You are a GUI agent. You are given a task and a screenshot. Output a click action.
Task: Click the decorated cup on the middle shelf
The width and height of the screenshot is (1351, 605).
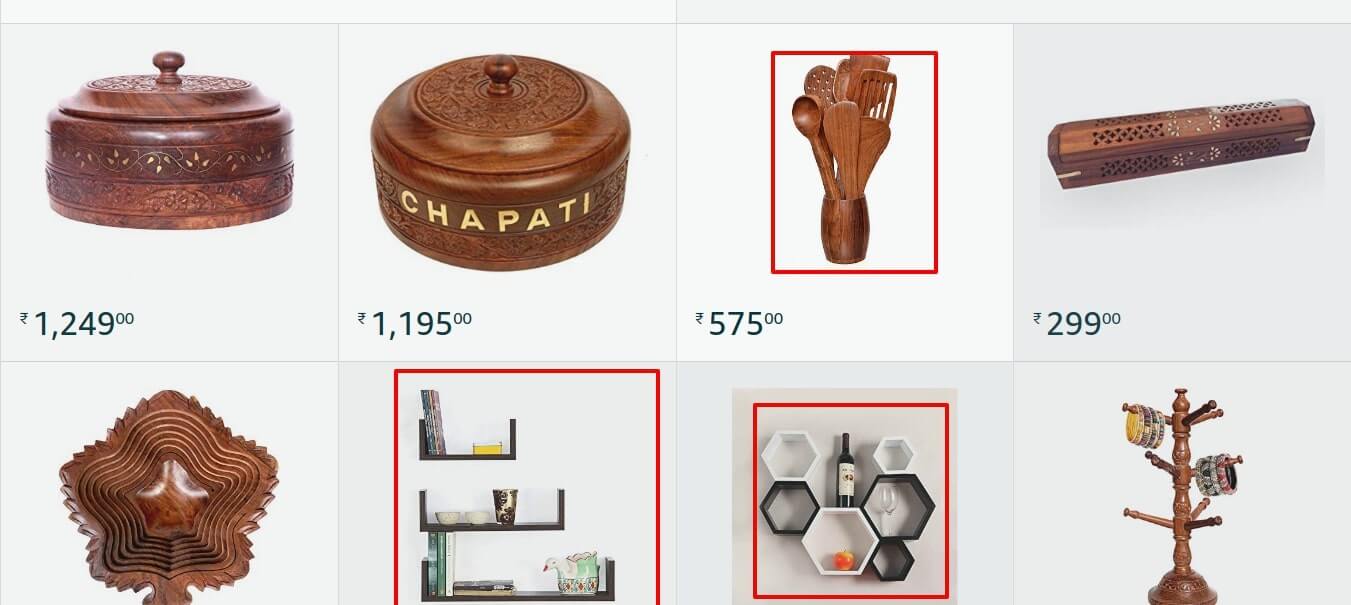click(x=506, y=506)
